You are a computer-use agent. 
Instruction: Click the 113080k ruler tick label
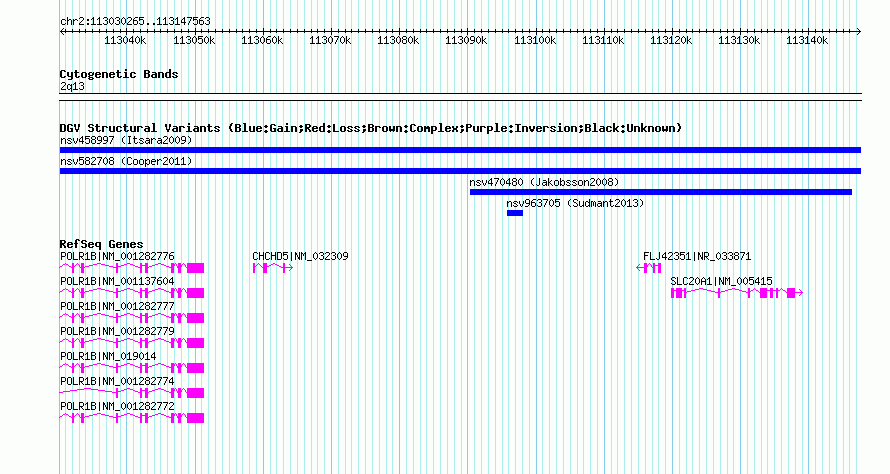pyautogui.click(x=398, y=40)
